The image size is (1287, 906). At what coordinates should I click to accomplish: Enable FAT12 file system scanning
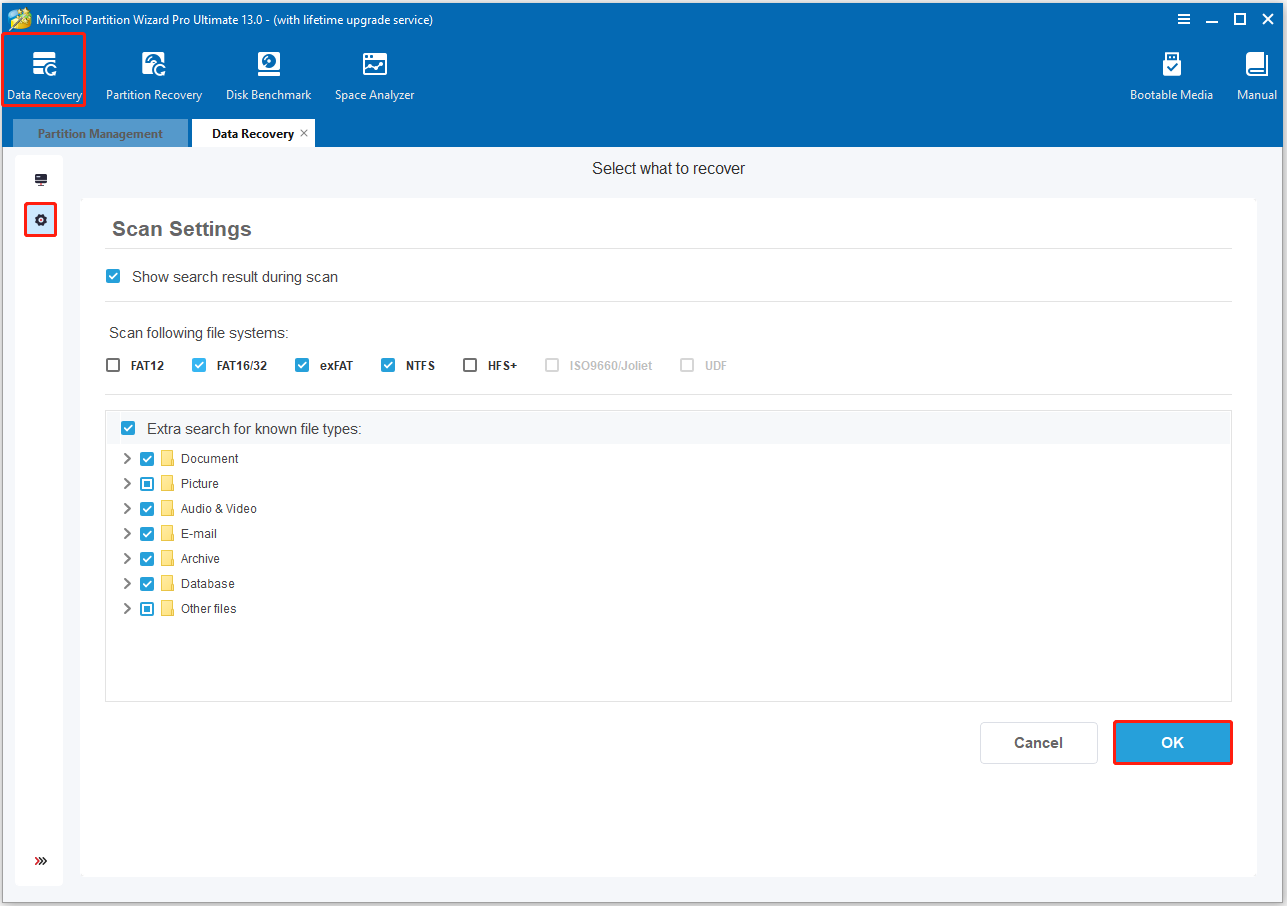pyautogui.click(x=113, y=365)
